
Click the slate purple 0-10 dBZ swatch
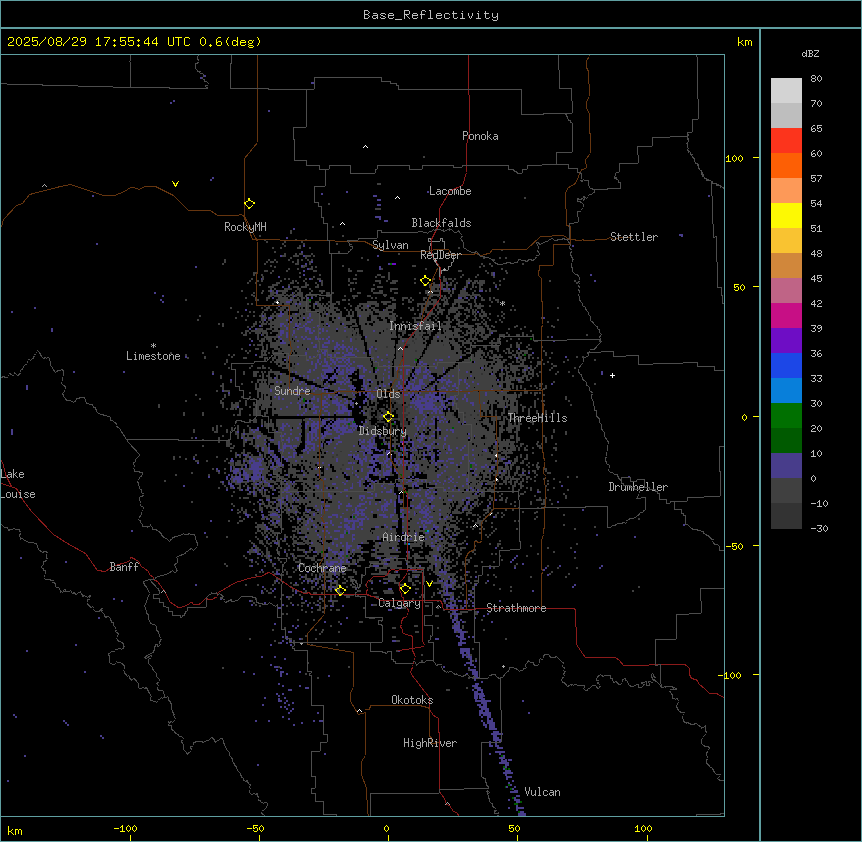[786, 466]
